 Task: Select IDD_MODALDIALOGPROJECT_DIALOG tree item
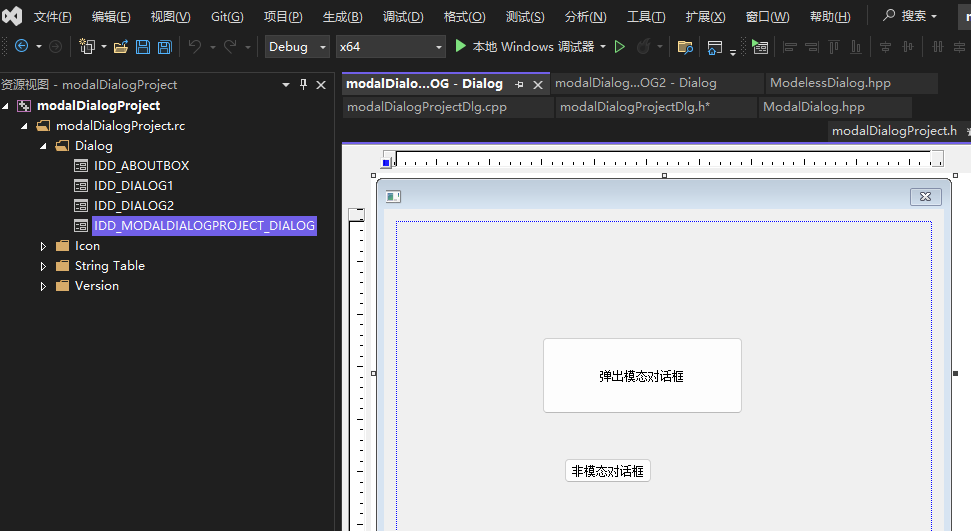click(204, 226)
